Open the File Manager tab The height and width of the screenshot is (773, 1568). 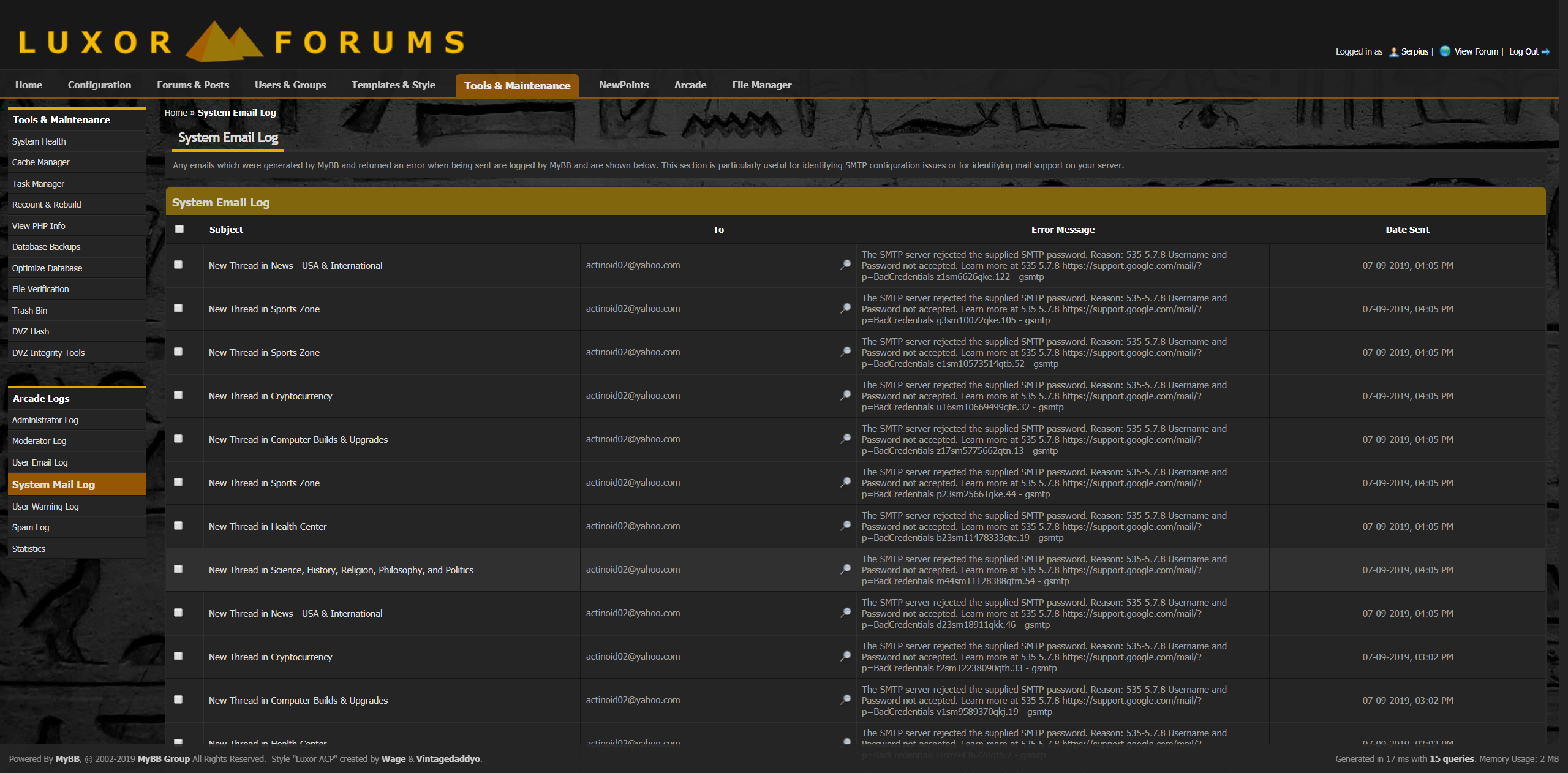point(761,85)
